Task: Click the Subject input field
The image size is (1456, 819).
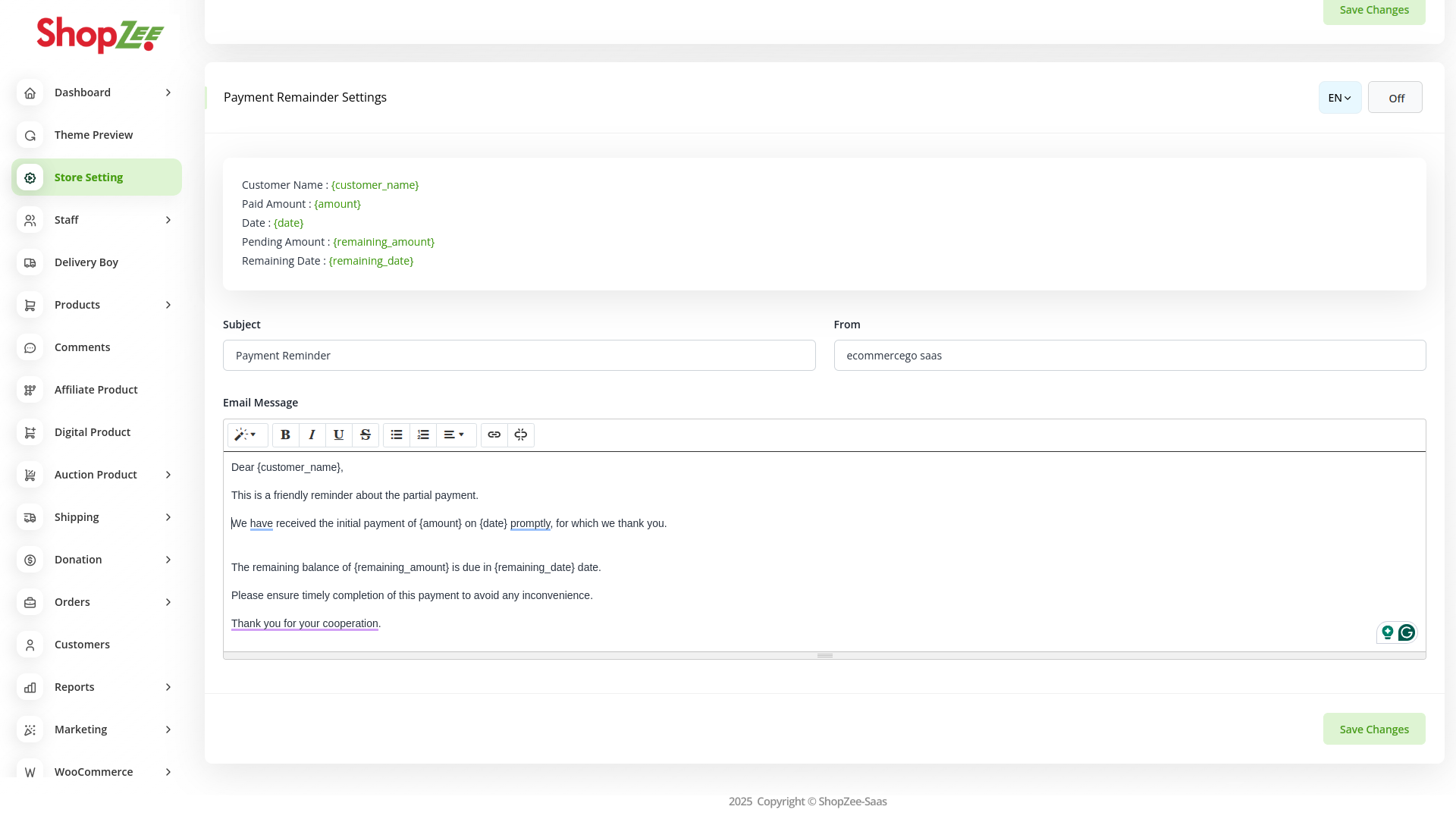Action: (519, 356)
